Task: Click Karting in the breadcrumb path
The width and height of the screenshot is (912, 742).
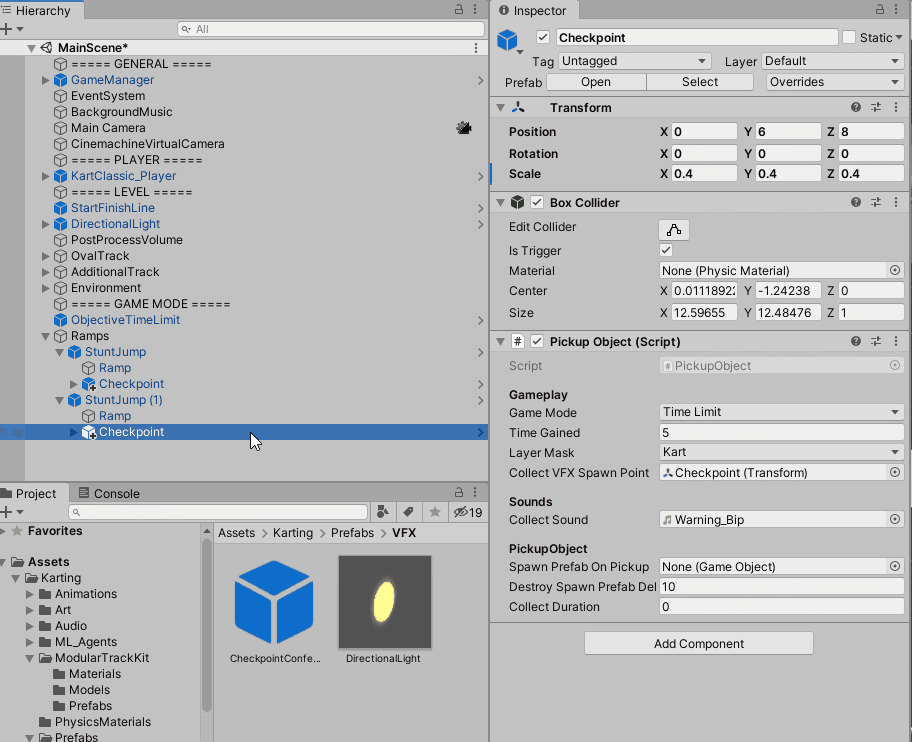Action: coord(293,533)
